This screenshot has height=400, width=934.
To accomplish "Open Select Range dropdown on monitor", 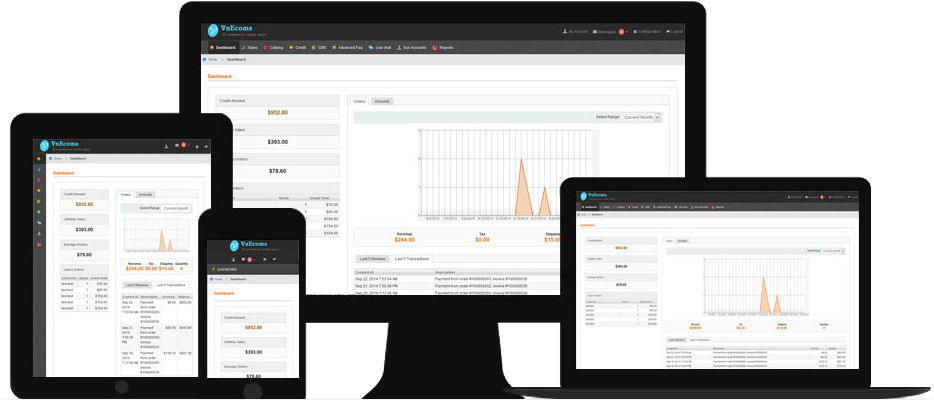I will (641, 117).
